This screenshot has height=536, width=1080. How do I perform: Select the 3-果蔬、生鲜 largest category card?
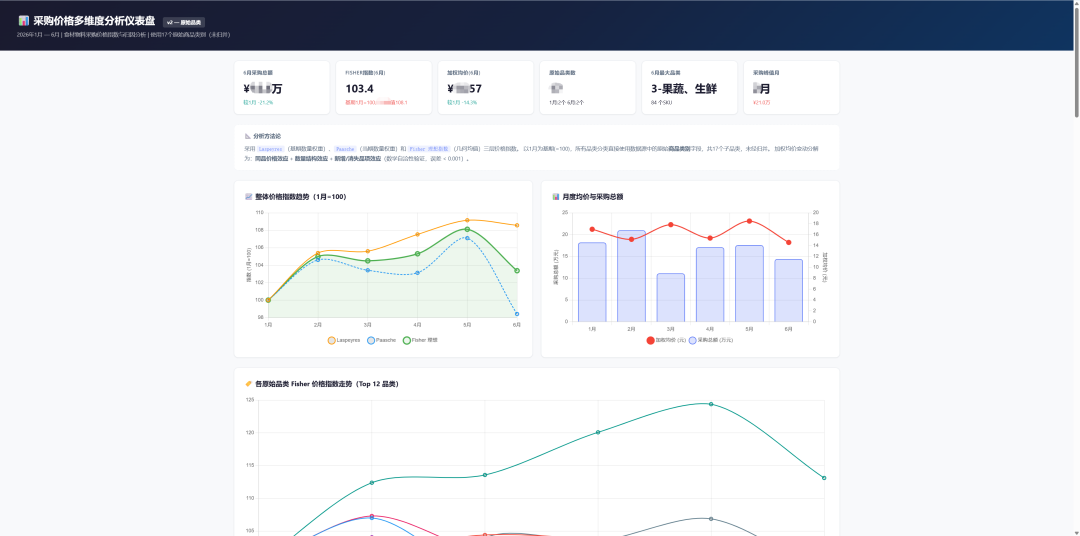coord(689,87)
